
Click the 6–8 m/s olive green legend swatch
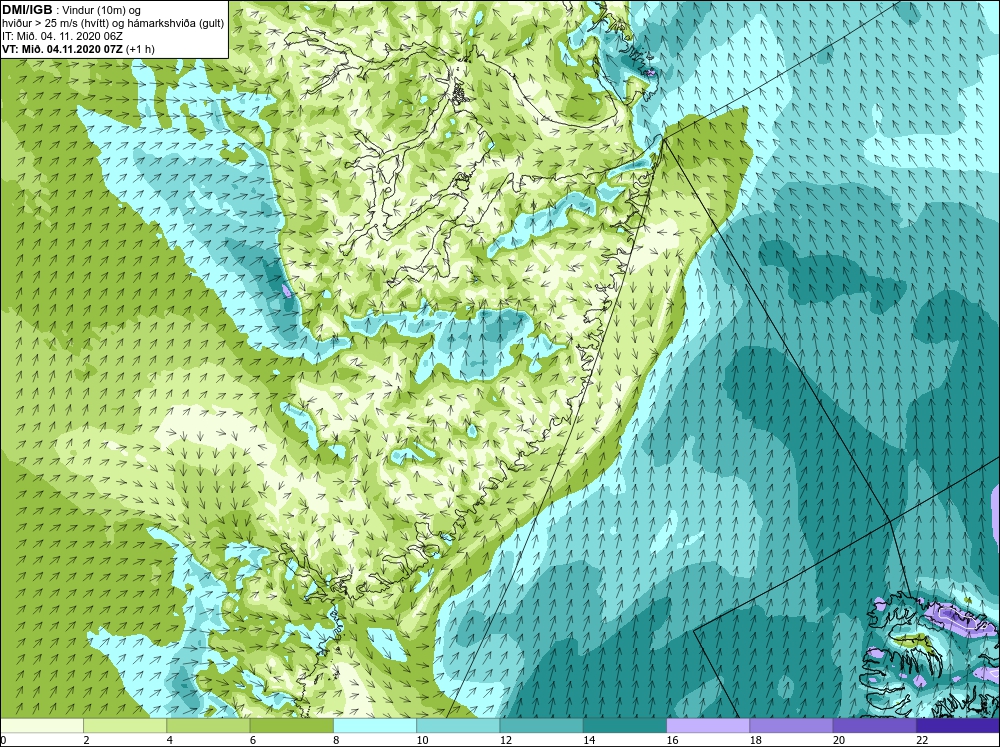pyautogui.click(x=291, y=726)
